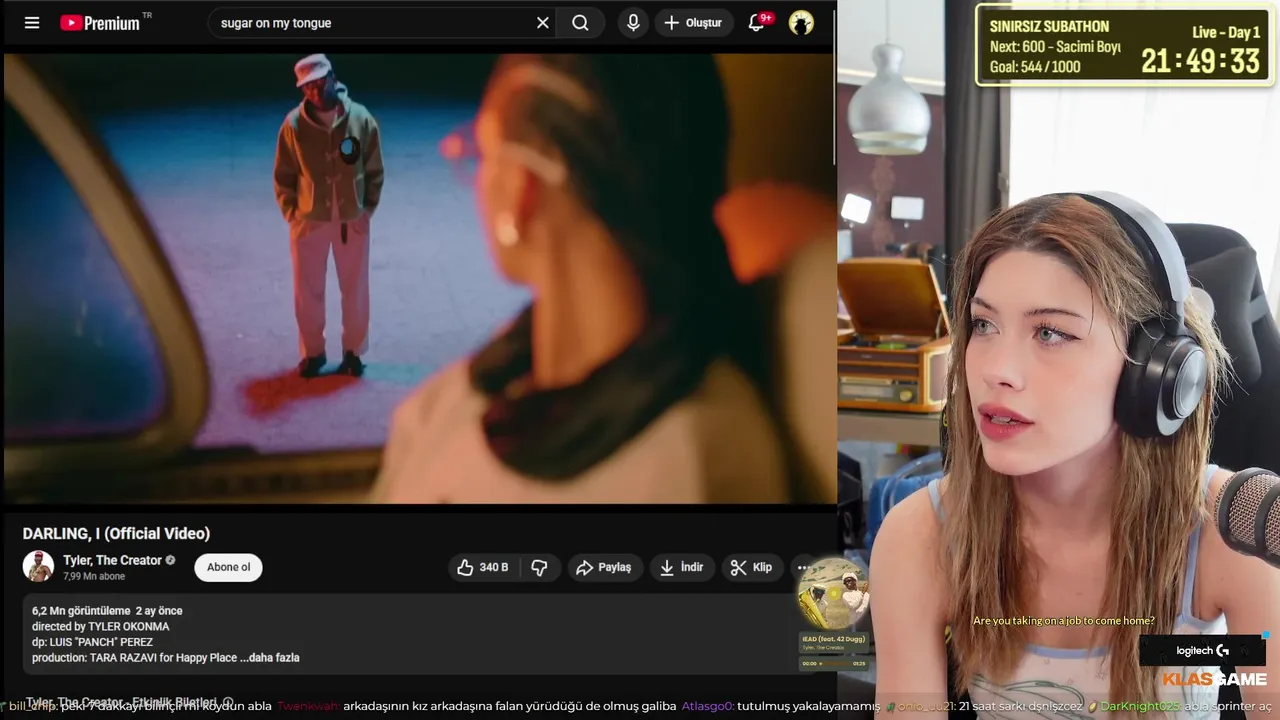Expand description with ...daha fazla

coord(269,658)
